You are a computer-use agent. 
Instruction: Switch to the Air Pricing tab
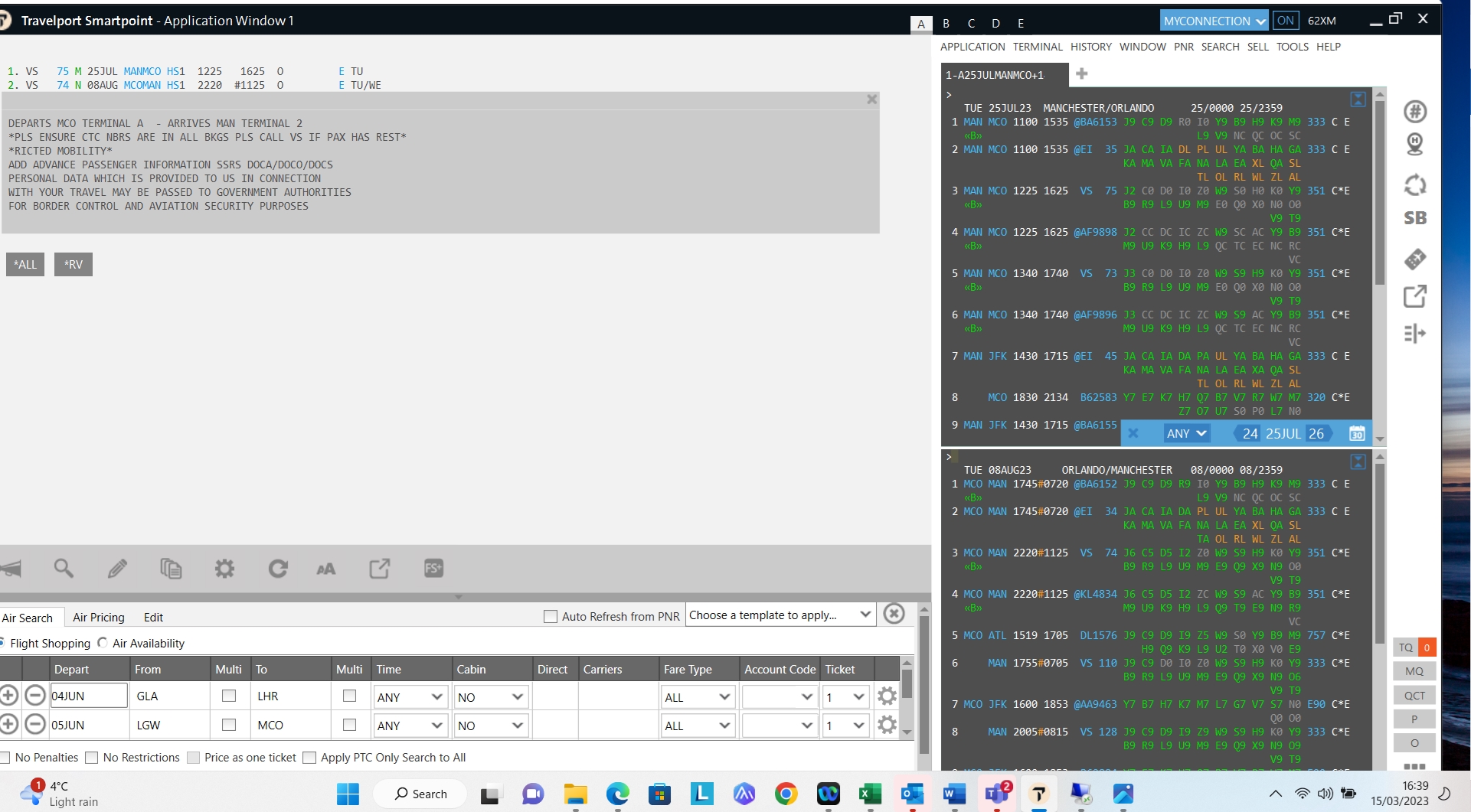point(99,617)
